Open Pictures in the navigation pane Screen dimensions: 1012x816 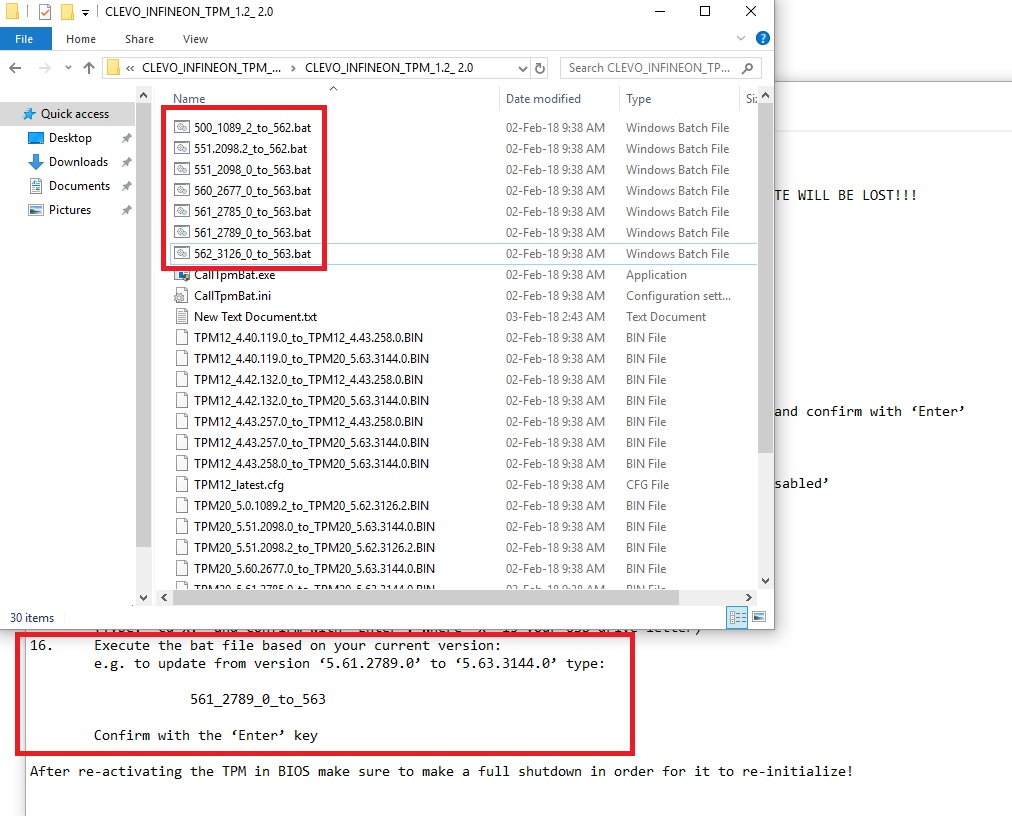pyautogui.click(x=70, y=210)
